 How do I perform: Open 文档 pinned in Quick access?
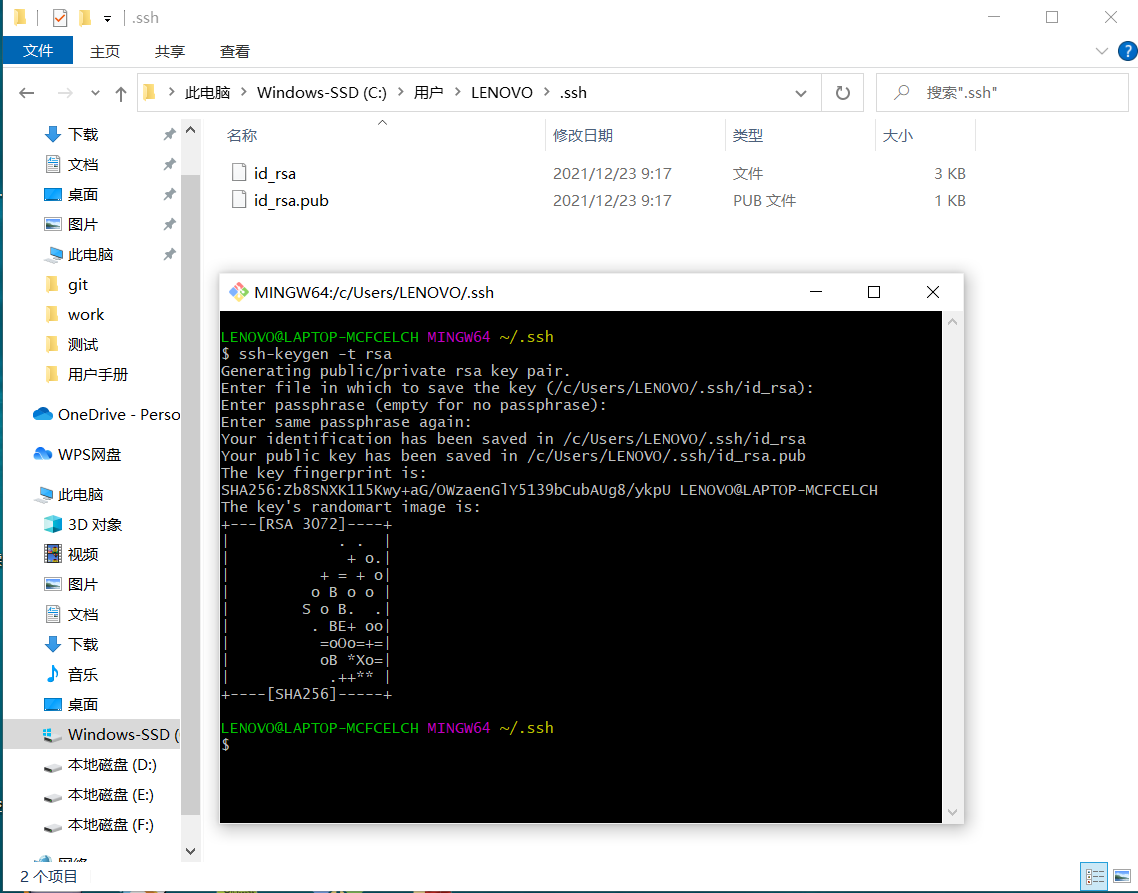(x=83, y=165)
